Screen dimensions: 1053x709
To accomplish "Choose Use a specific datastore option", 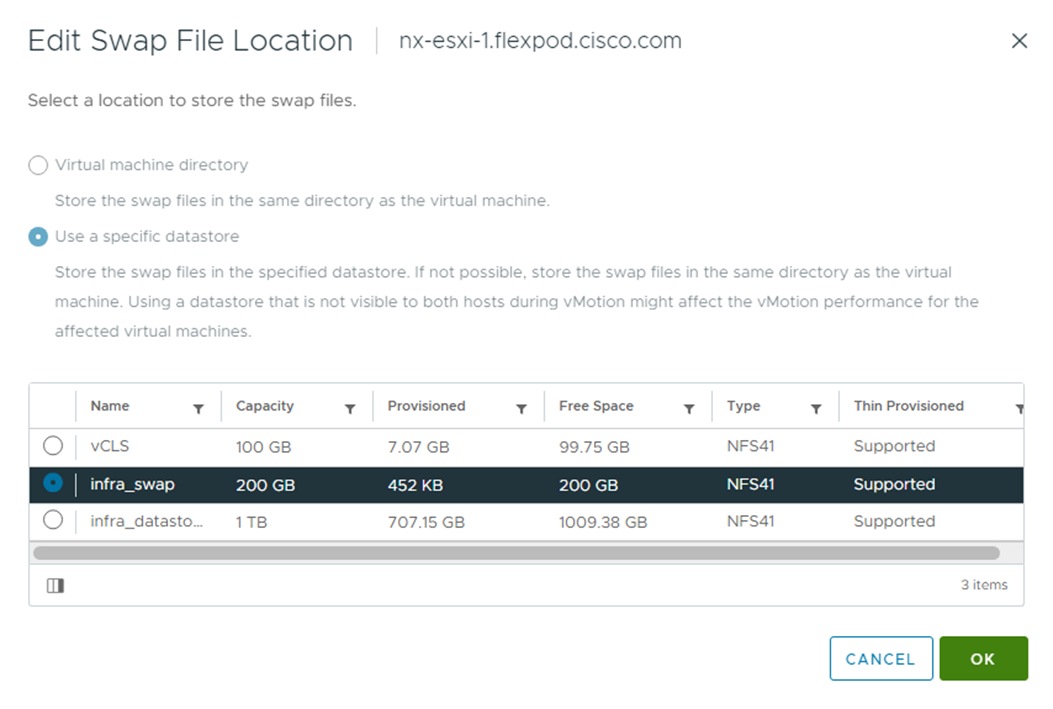I will click(x=38, y=237).
